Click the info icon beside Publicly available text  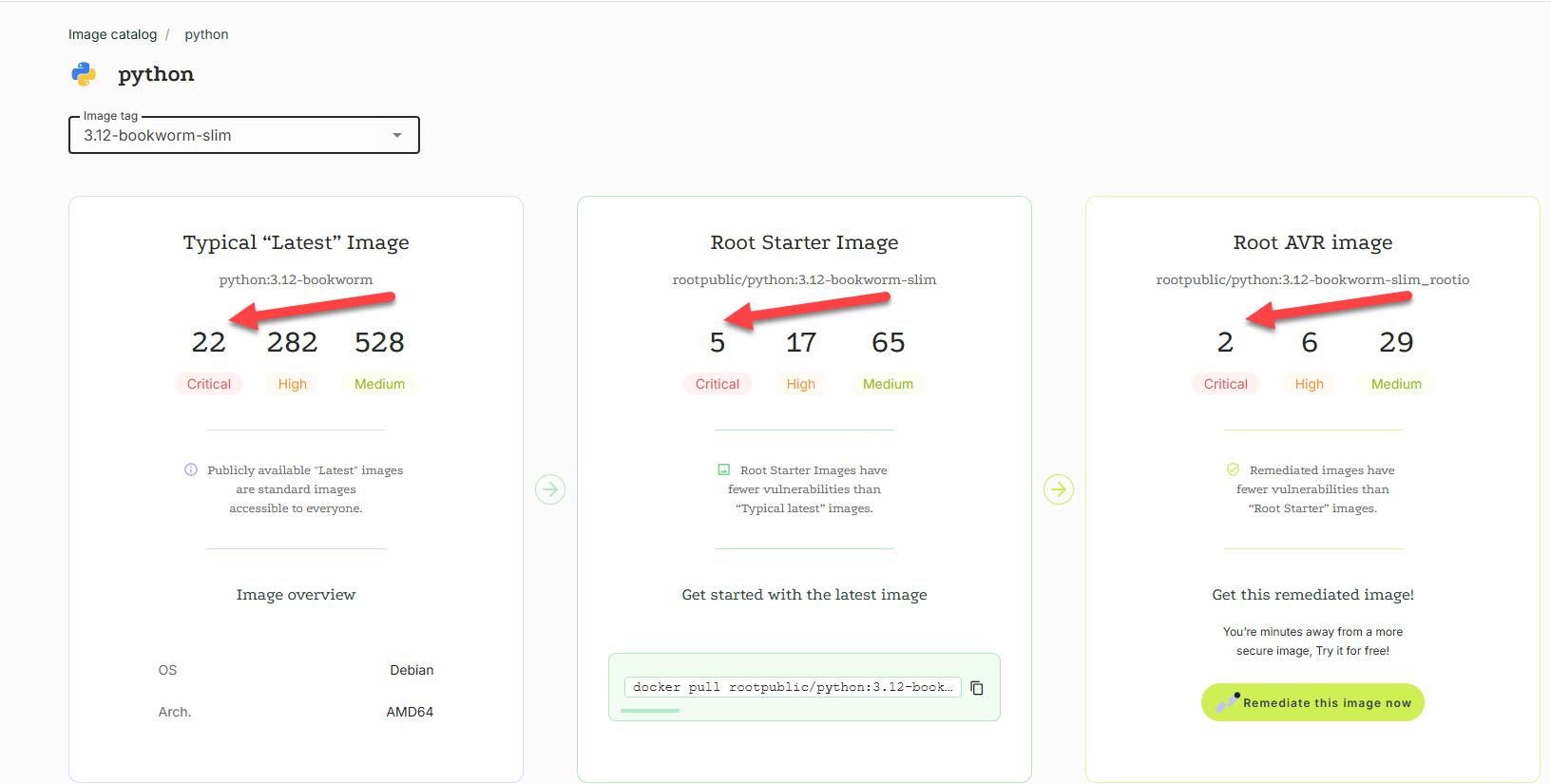tap(191, 469)
